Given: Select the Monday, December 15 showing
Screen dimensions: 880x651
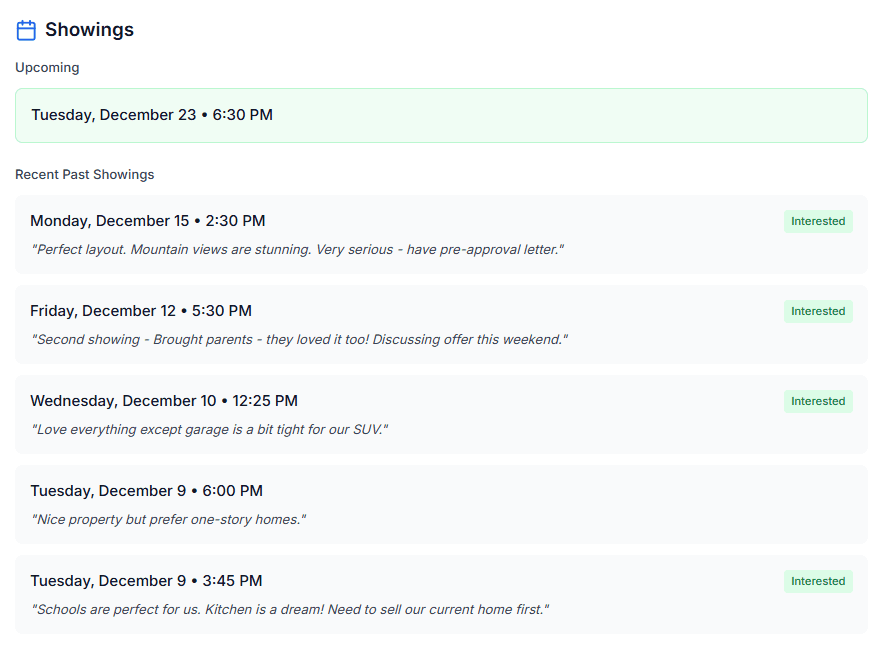Looking at the screenshot, I should (x=147, y=221).
